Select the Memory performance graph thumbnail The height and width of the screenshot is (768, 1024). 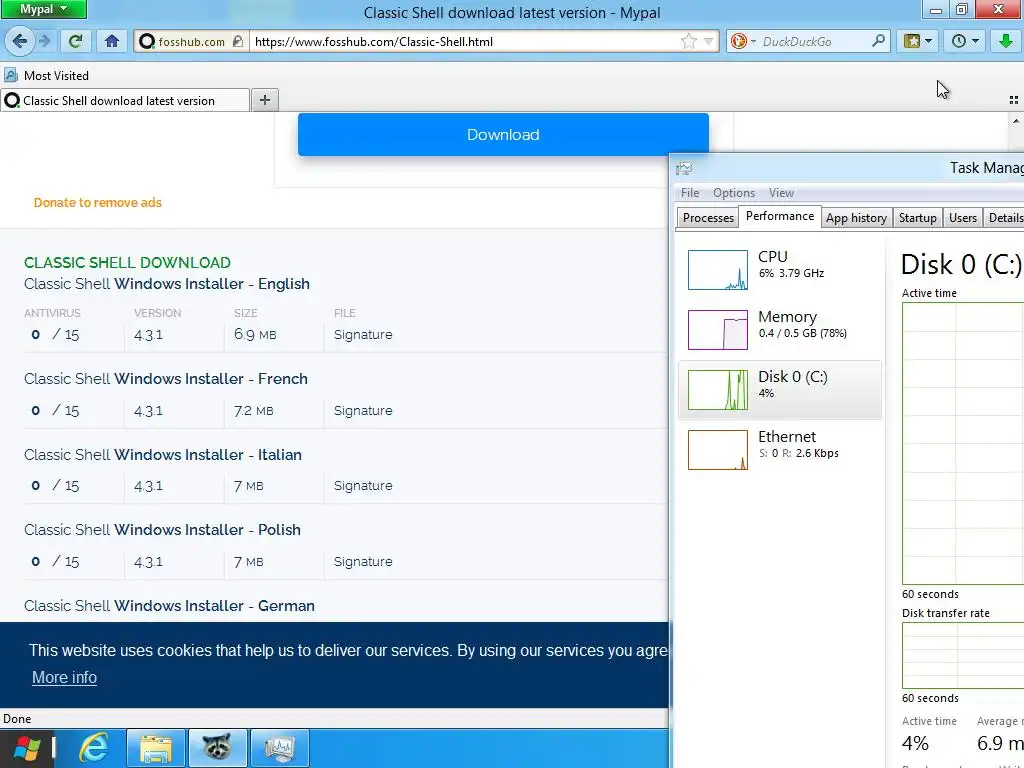click(x=718, y=330)
